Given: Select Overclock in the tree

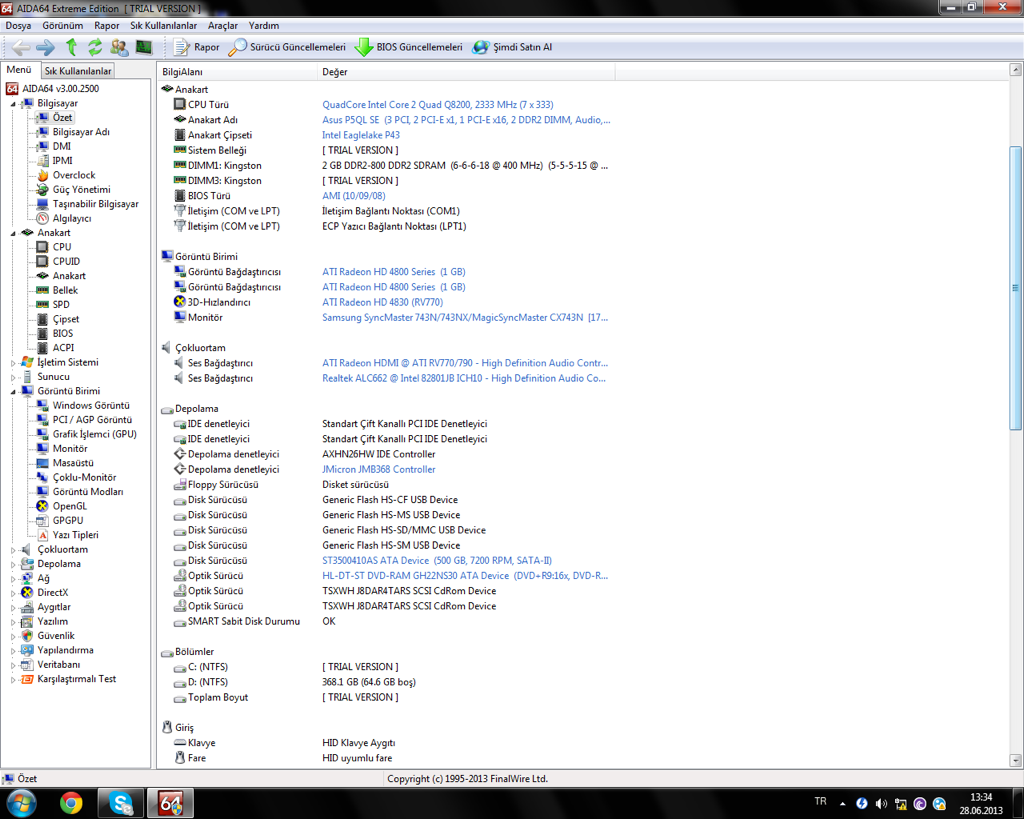Looking at the screenshot, I should [74, 175].
